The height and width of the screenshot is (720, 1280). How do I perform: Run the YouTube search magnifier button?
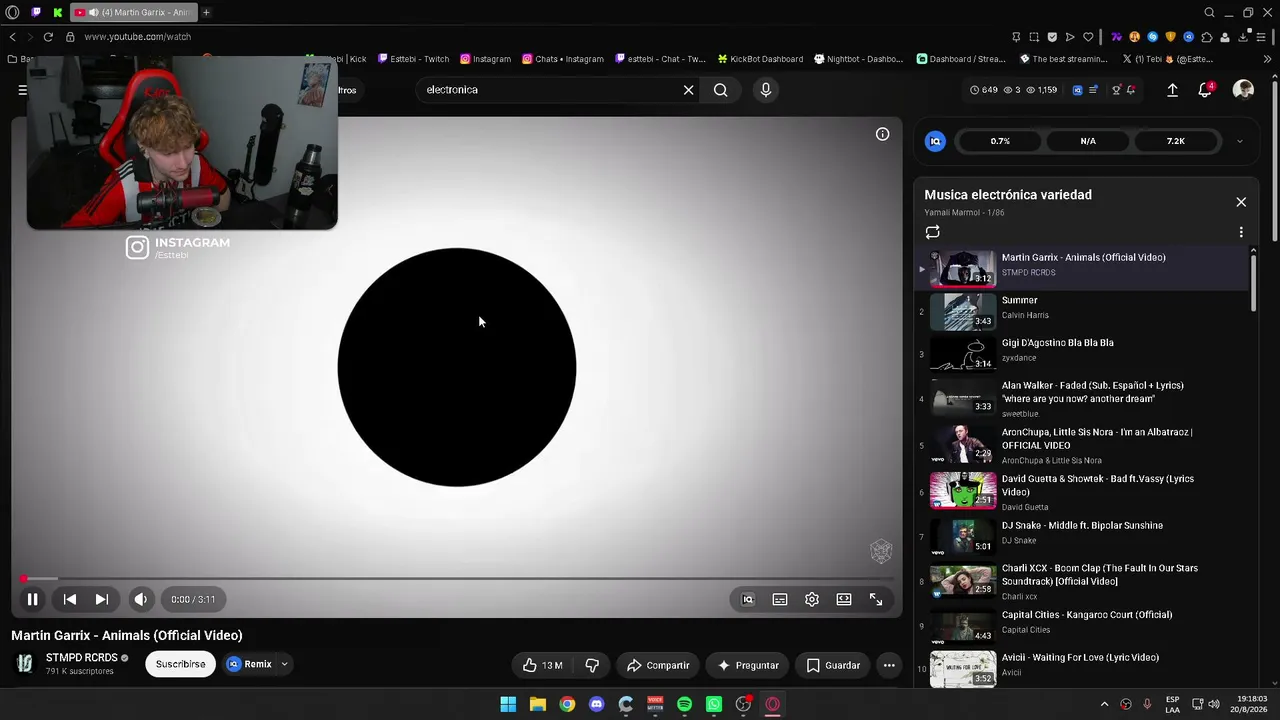[720, 90]
